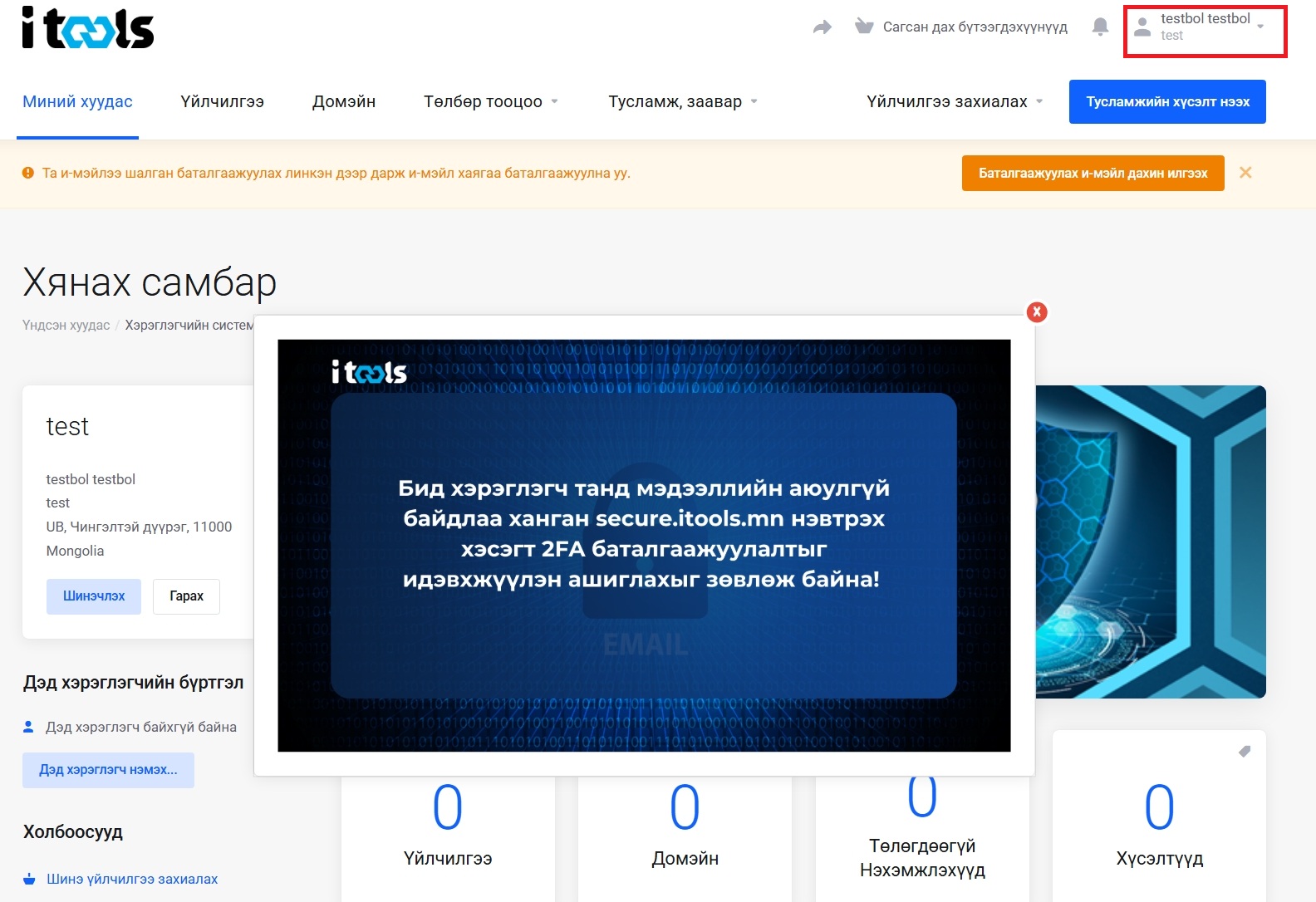
Task: Click the tag icon on Хүсэлтүүд card
Action: (x=1244, y=752)
